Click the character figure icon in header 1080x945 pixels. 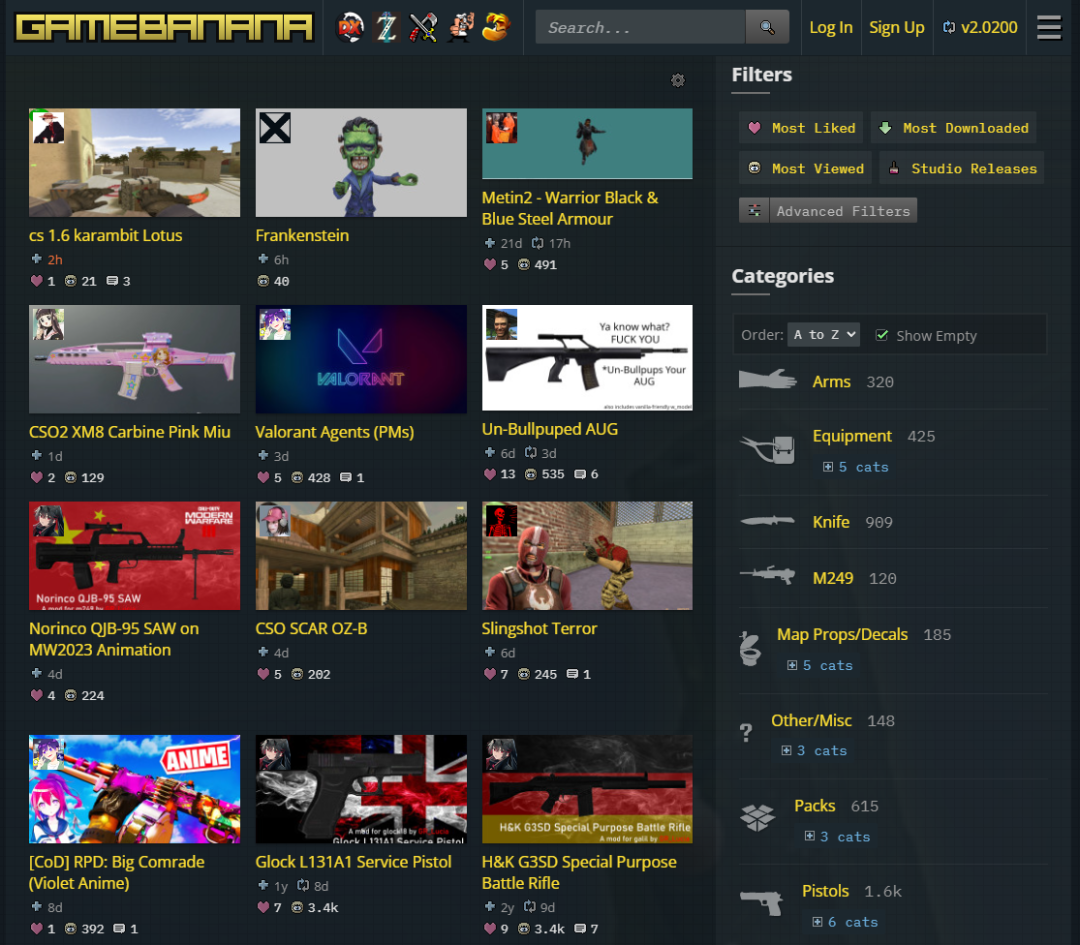click(459, 28)
